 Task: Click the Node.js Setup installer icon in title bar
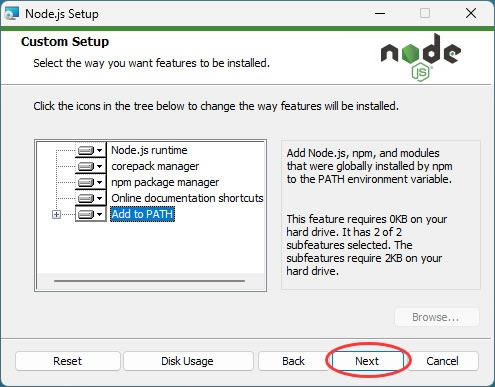tap(11, 14)
